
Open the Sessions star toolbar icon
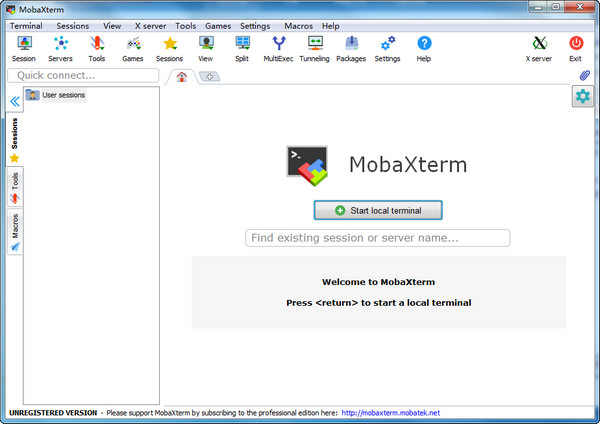[x=170, y=49]
